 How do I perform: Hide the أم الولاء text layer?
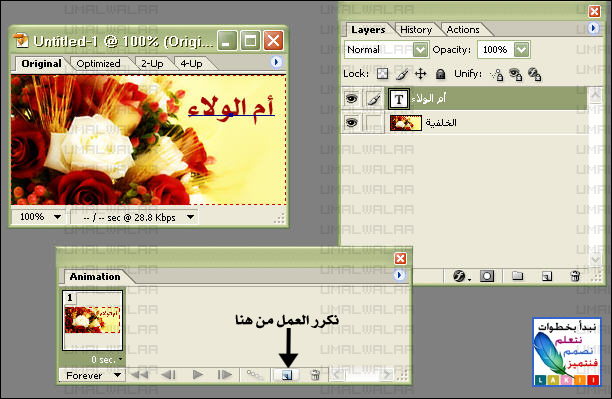click(x=351, y=98)
